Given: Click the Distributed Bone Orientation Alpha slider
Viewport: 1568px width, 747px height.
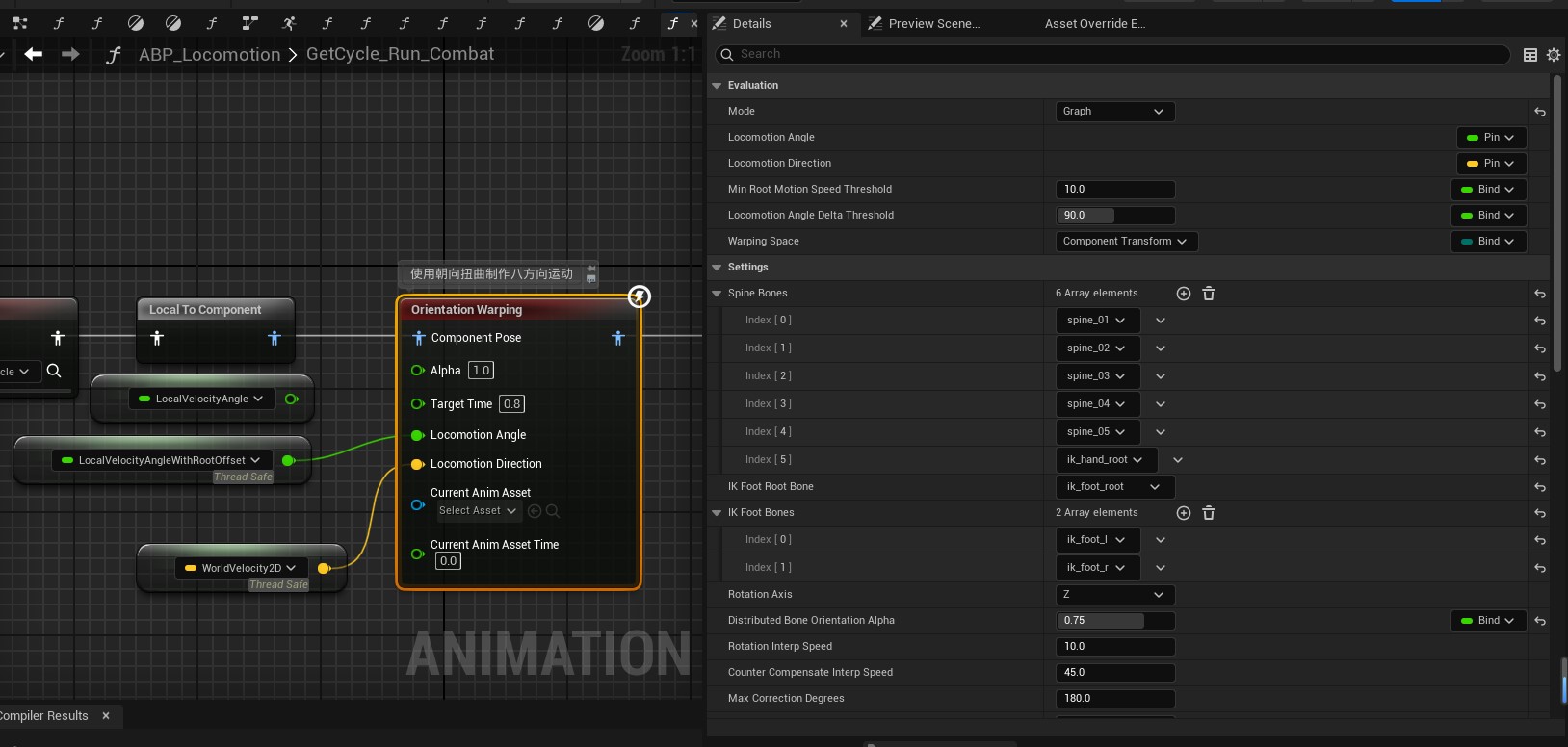Looking at the screenshot, I should tap(1114, 621).
